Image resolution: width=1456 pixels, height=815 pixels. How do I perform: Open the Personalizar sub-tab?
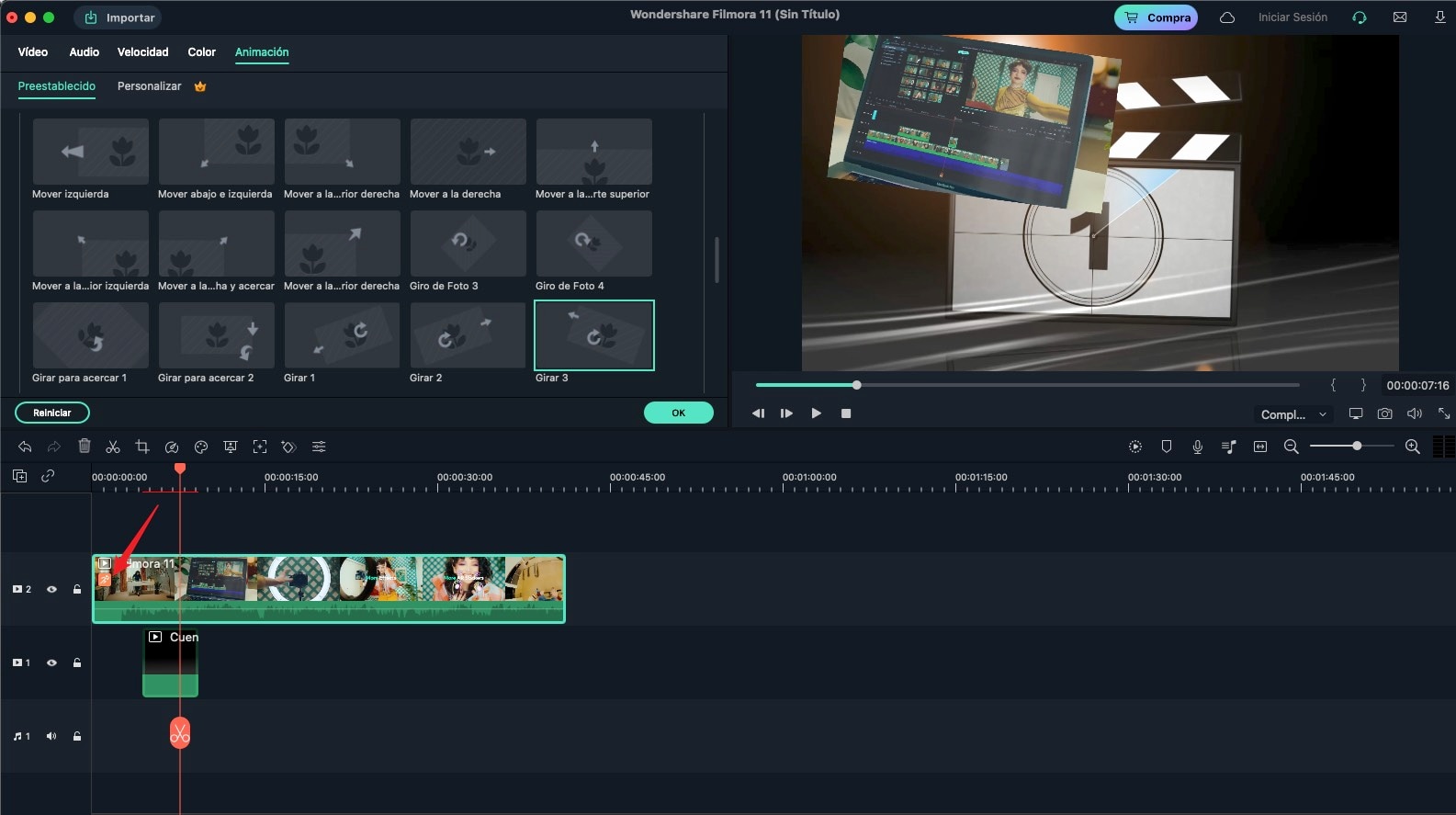tap(150, 86)
